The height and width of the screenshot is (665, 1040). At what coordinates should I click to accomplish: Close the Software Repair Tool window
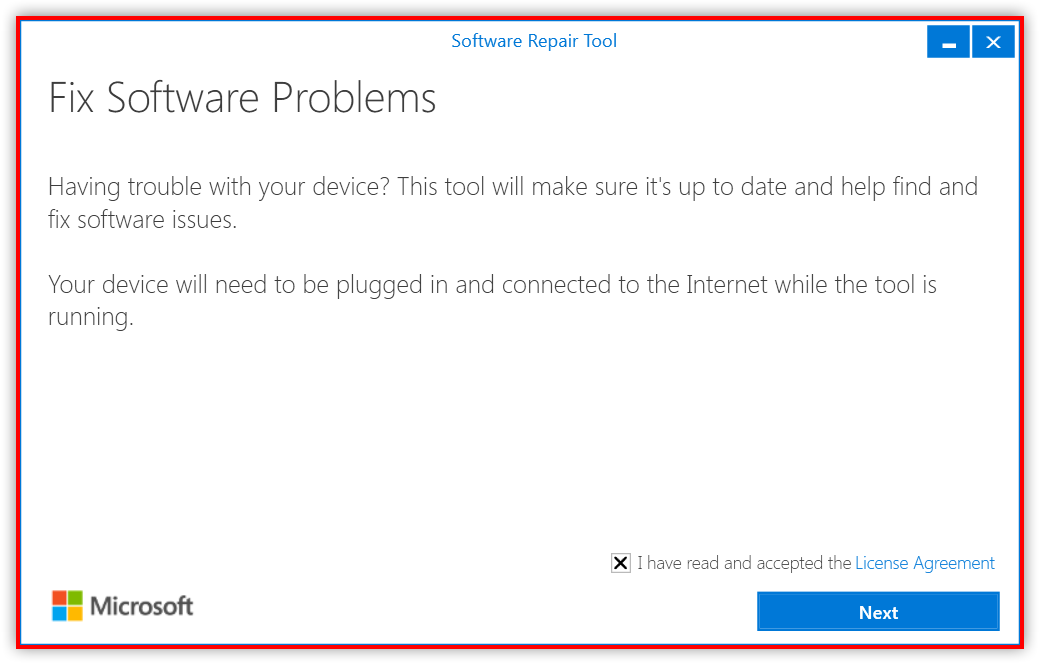(x=993, y=42)
